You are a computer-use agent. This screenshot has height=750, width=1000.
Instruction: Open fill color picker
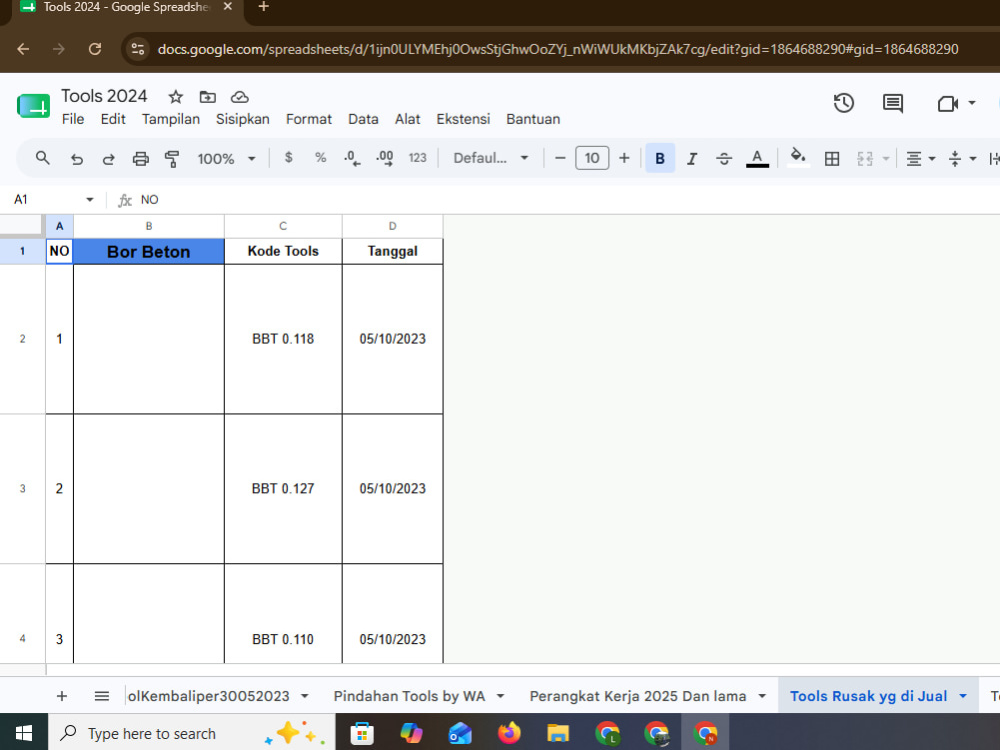tap(798, 158)
